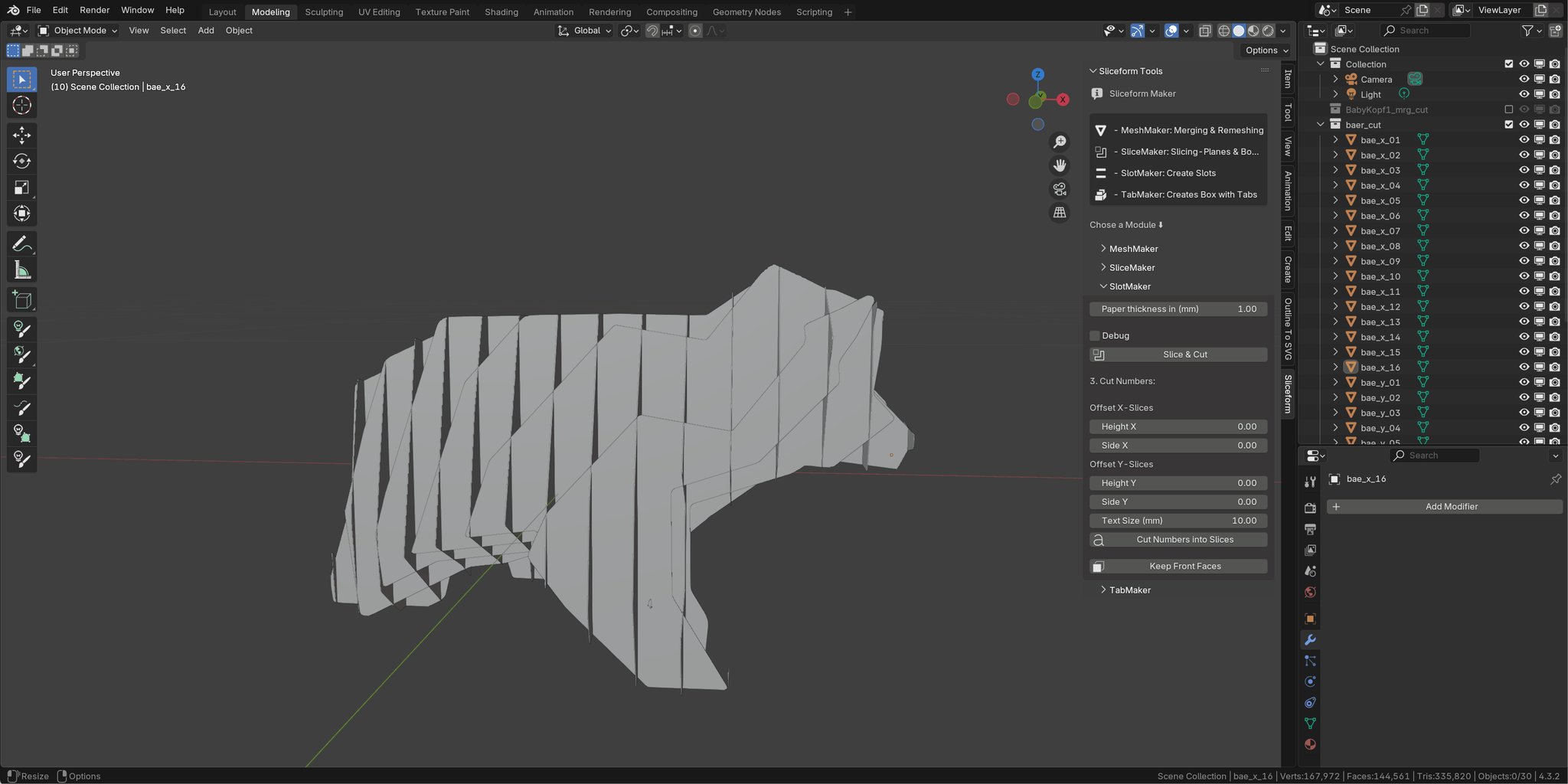This screenshot has height=784, width=1568.
Task: Open the Modifier Properties wrench tab
Action: click(x=1311, y=639)
